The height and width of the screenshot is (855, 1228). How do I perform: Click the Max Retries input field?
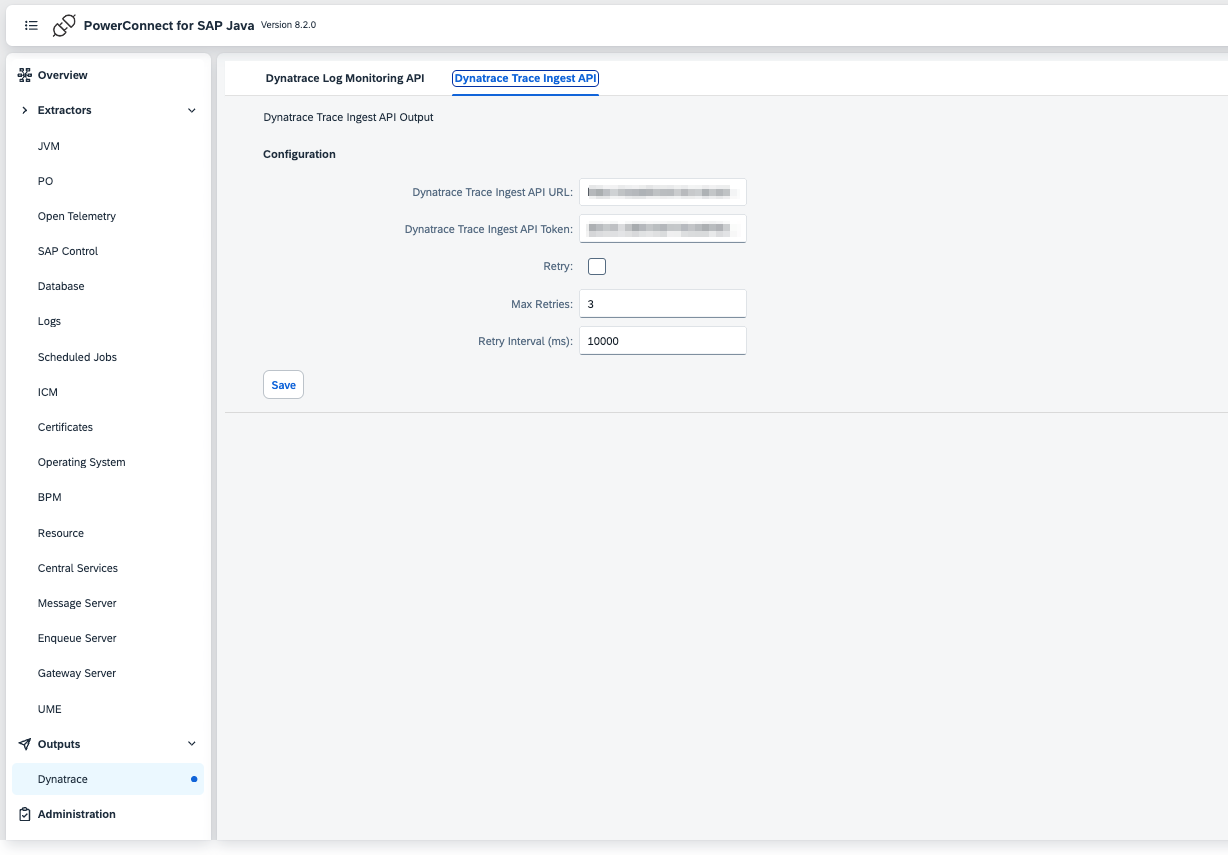tap(662, 304)
